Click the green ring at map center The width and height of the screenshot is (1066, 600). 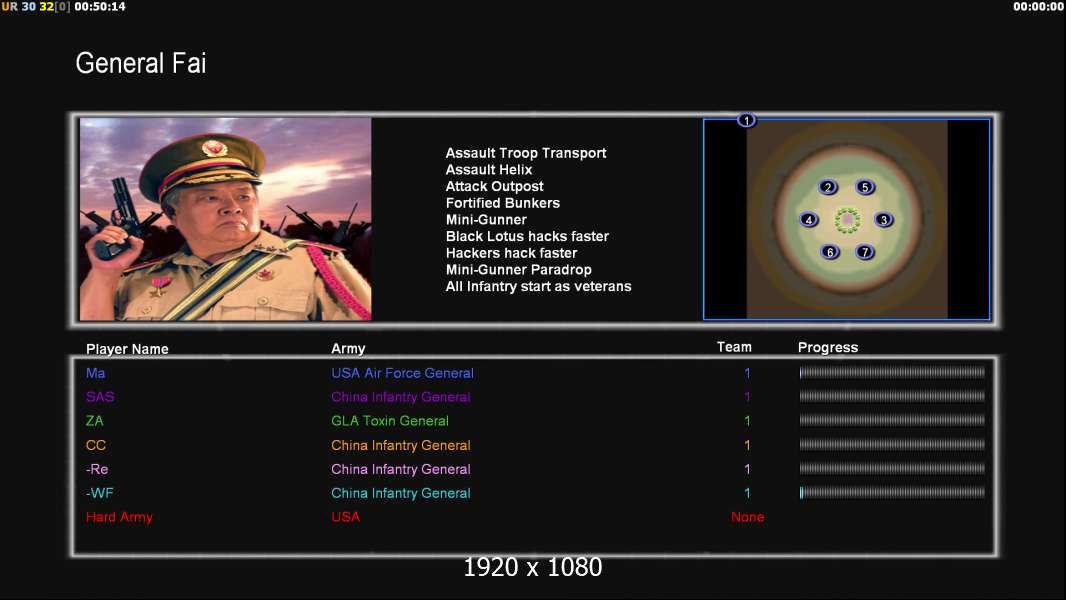coord(847,219)
